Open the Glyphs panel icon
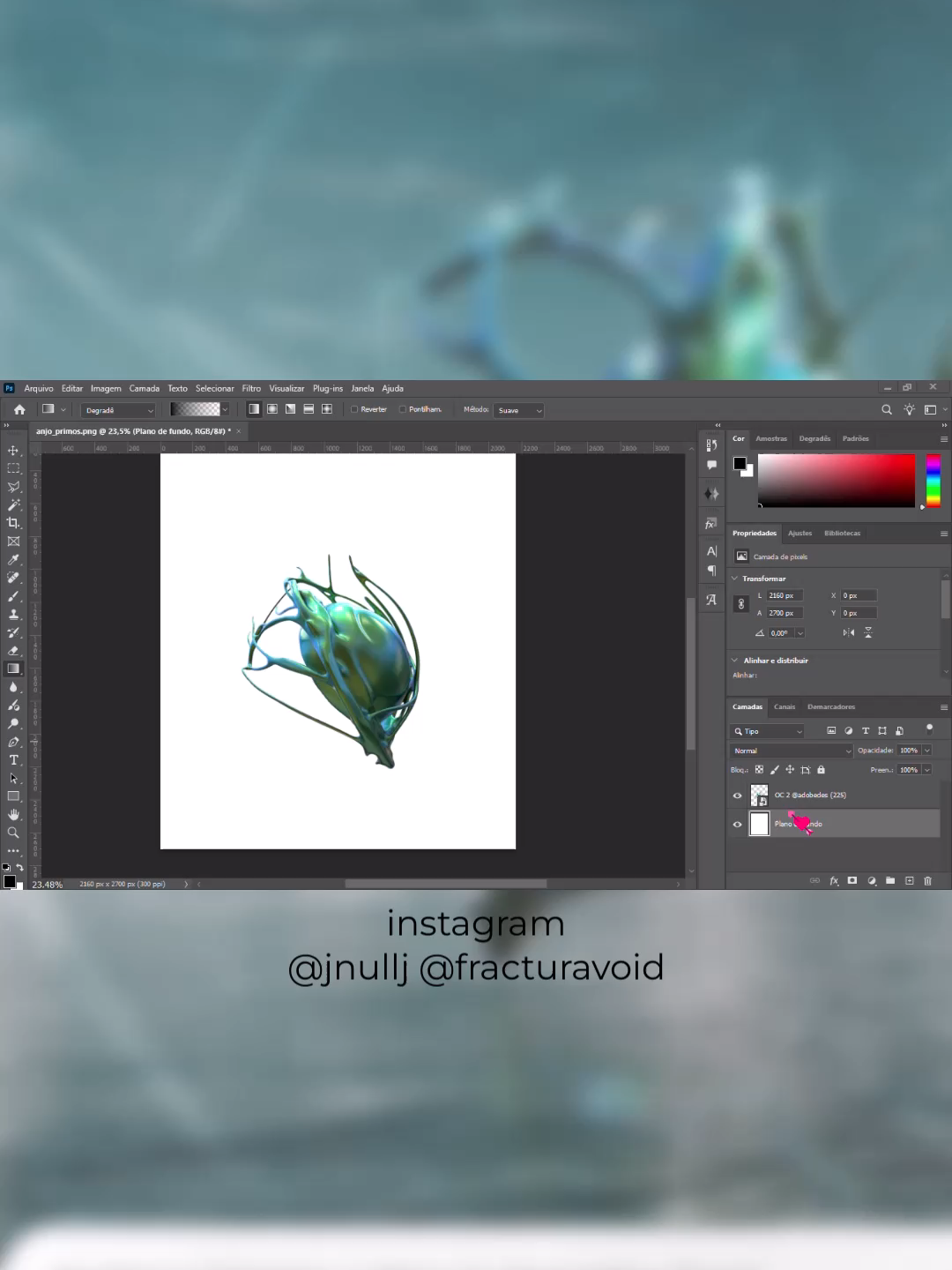The height and width of the screenshot is (1270, 952). 711,600
